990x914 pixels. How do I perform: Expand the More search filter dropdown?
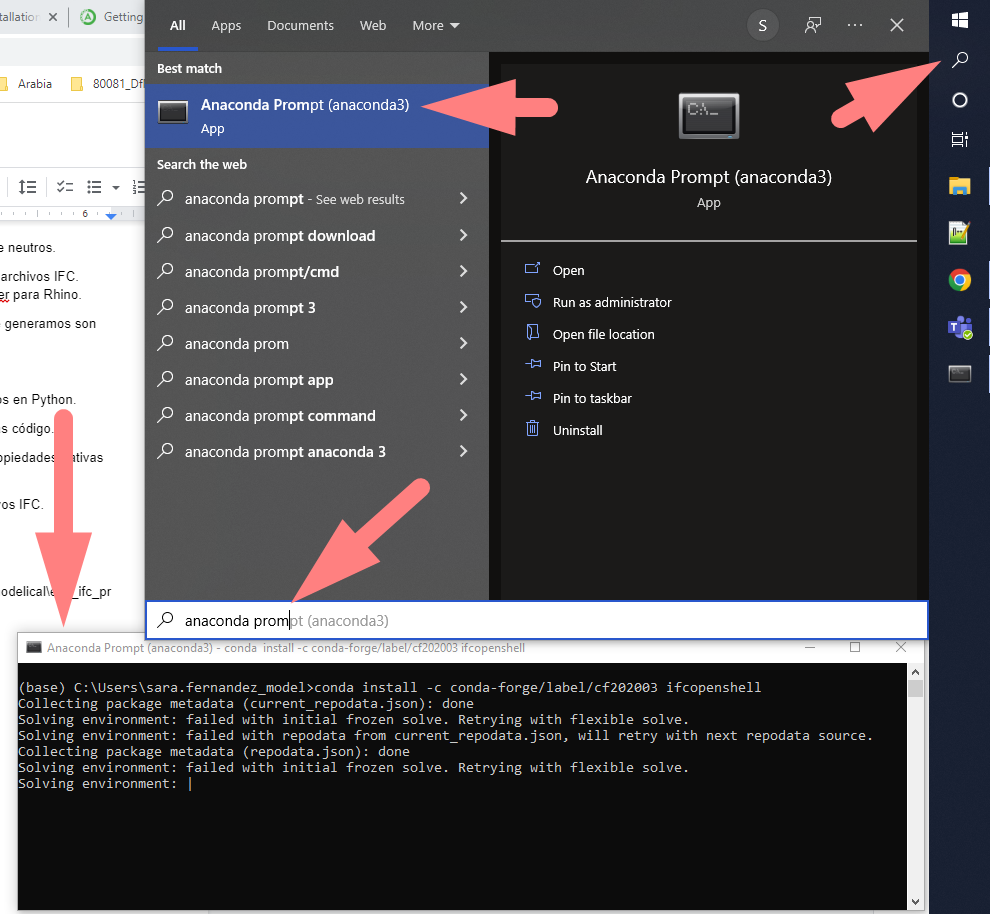[x=436, y=26]
